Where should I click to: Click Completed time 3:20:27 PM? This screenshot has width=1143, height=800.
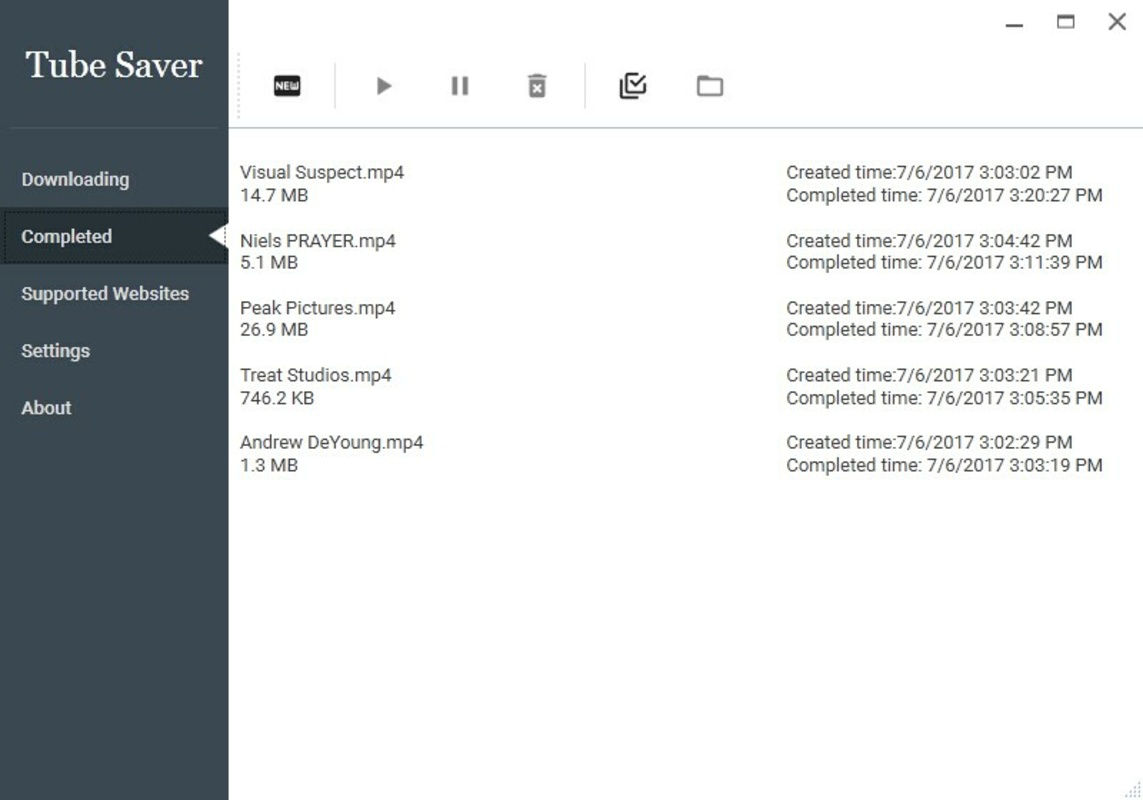pos(944,195)
